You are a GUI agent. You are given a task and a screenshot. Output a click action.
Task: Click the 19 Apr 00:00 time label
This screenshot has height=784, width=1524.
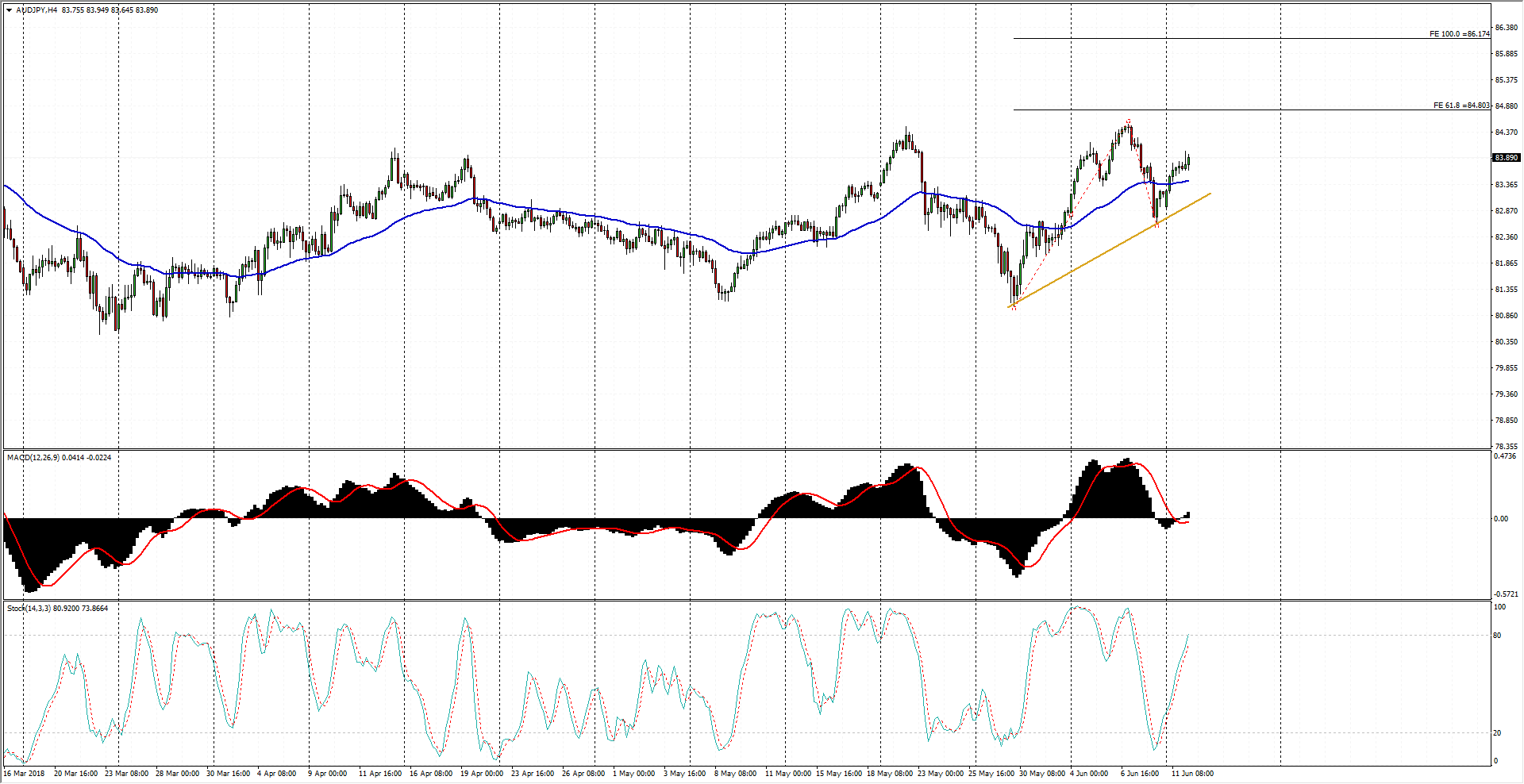pyautogui.click(x=481, y=774)
